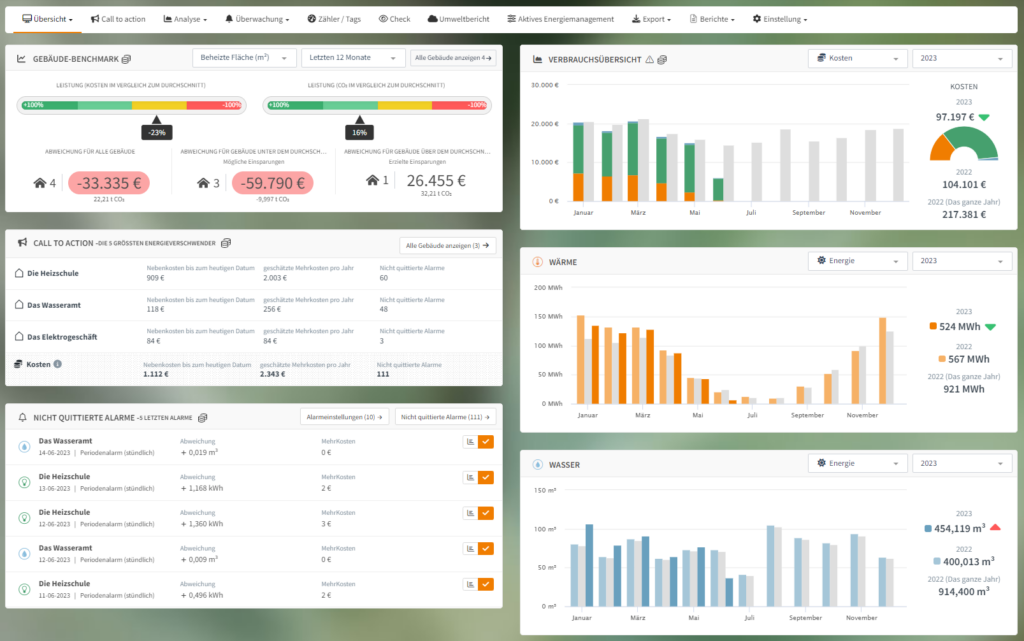1024x641 pixels.
Task: Open Beheizte Fläche (m²) dropdown
Action: [x=244, y=57]
